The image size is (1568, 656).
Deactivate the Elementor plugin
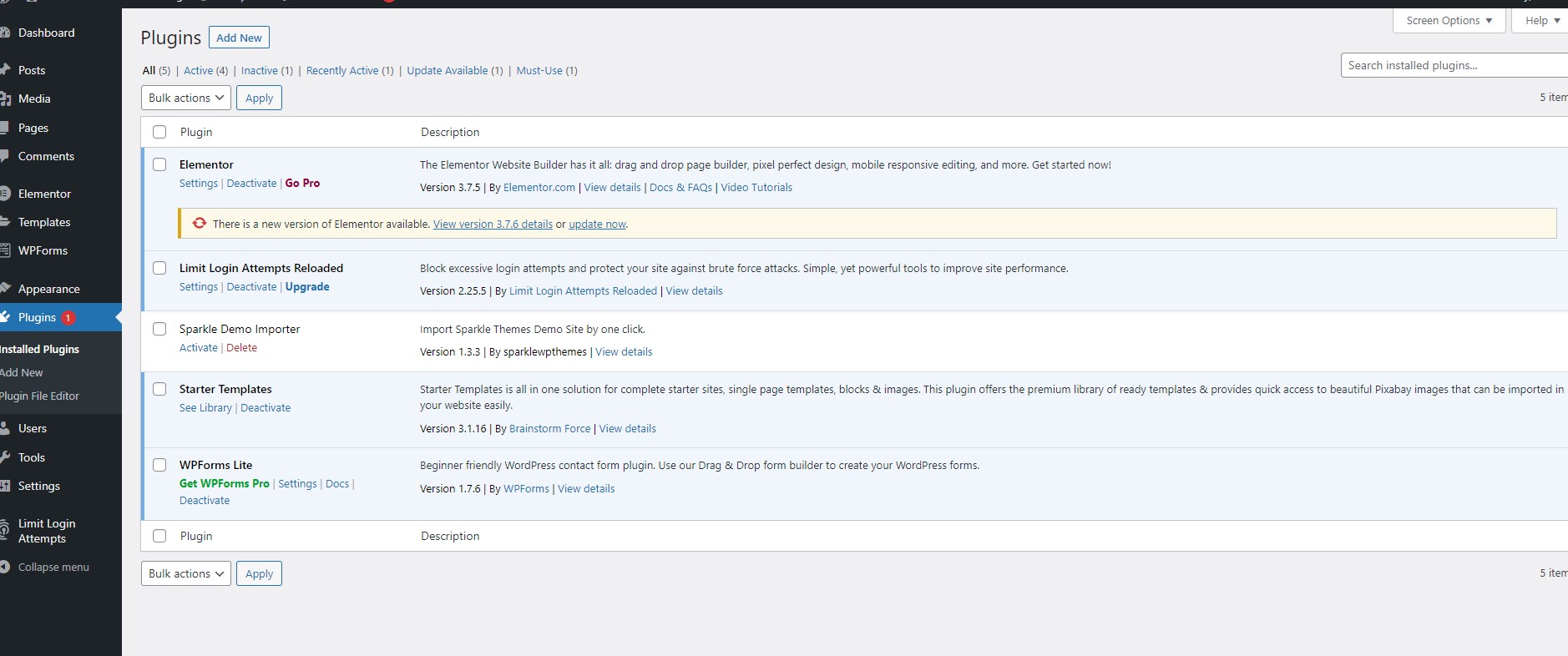click(x=251, y=184)
